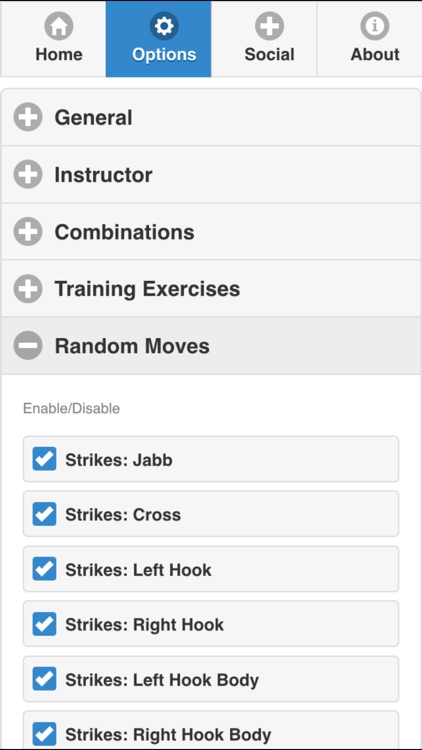Expand the General section header
This screenshot has height=750, width=422.
pyautogui.click(x=211, y=117)
